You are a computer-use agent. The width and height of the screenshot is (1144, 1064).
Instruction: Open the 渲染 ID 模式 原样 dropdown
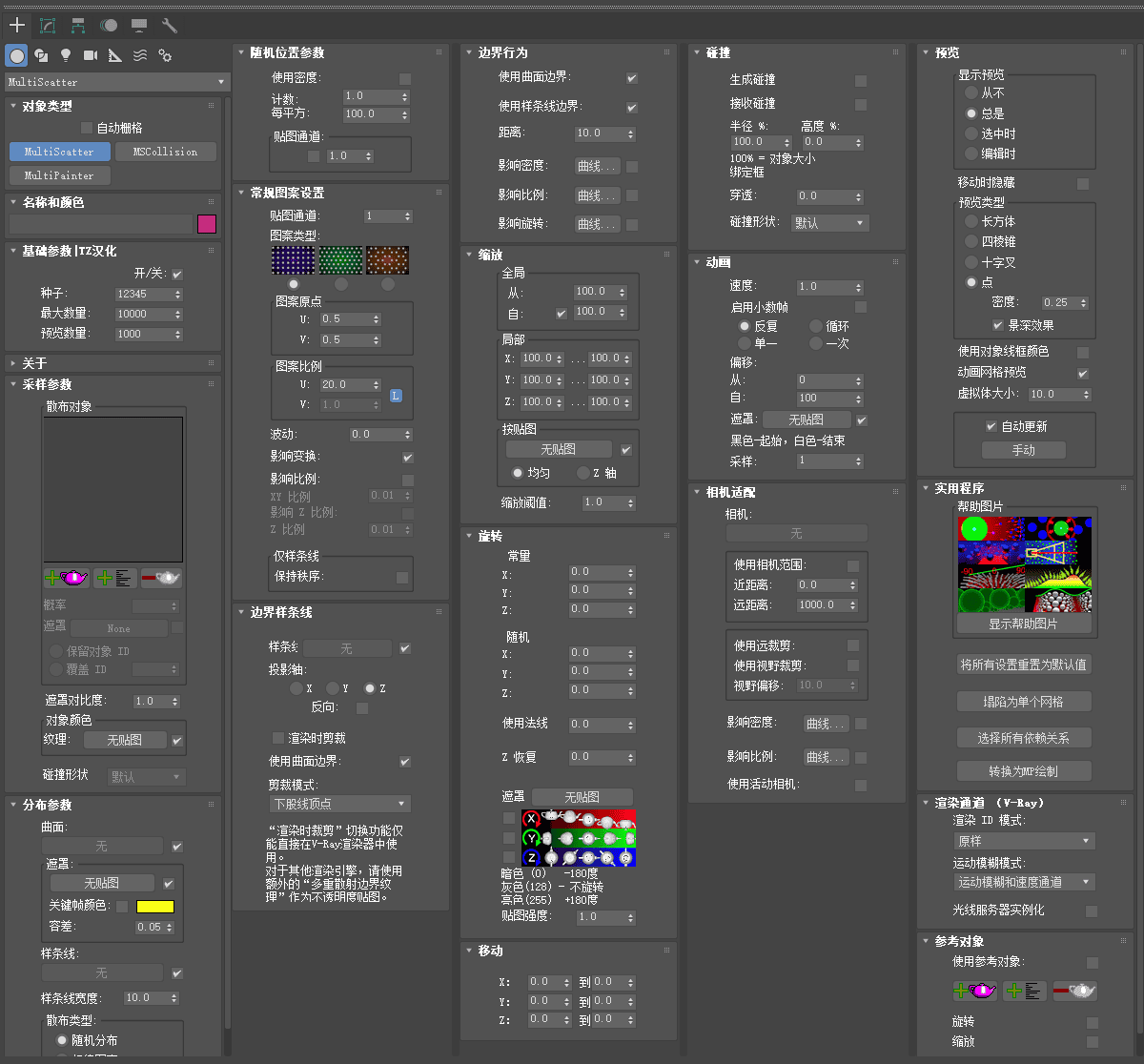tap(1024, 841)
